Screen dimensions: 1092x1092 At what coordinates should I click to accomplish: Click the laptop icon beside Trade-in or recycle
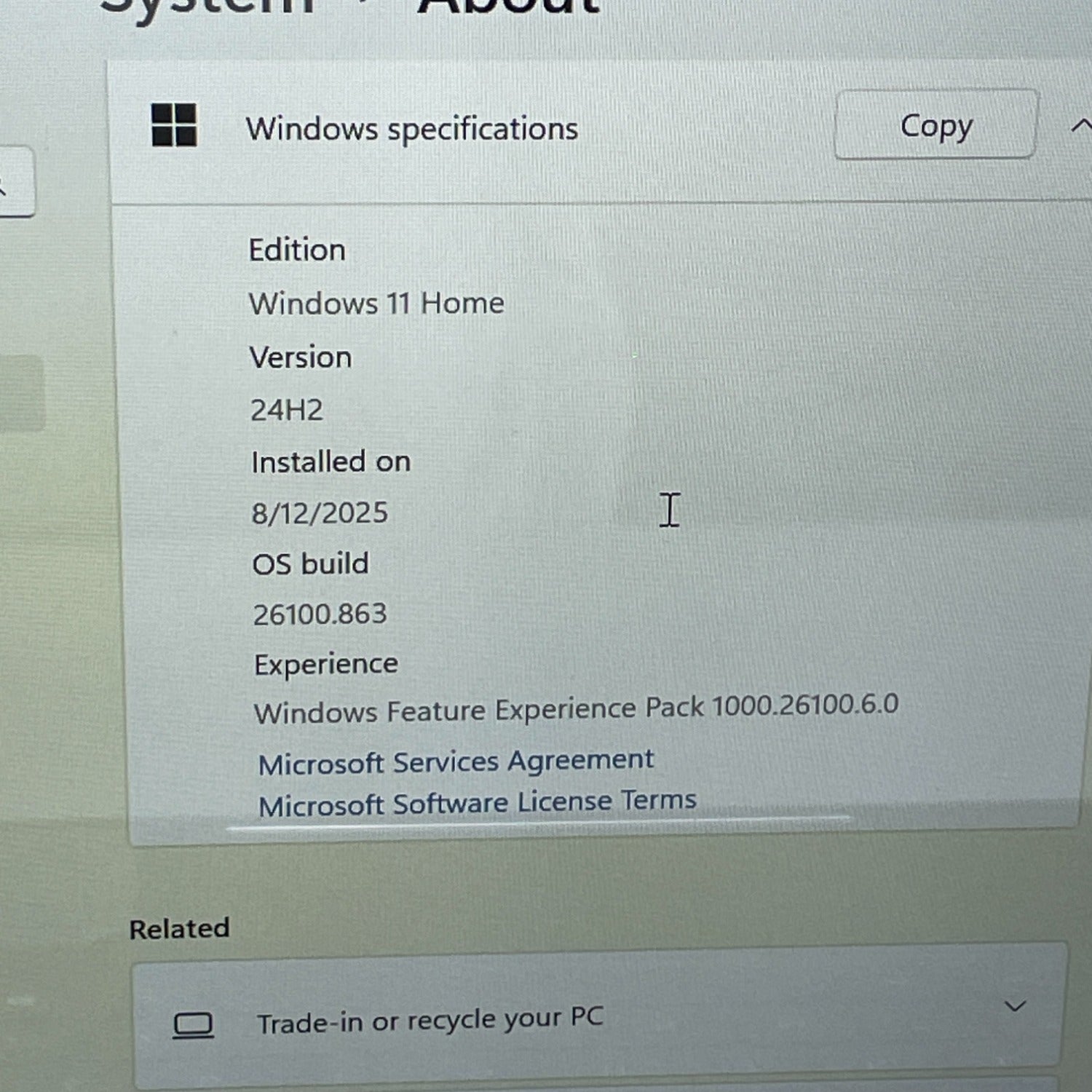click(x=193, y=1025)
